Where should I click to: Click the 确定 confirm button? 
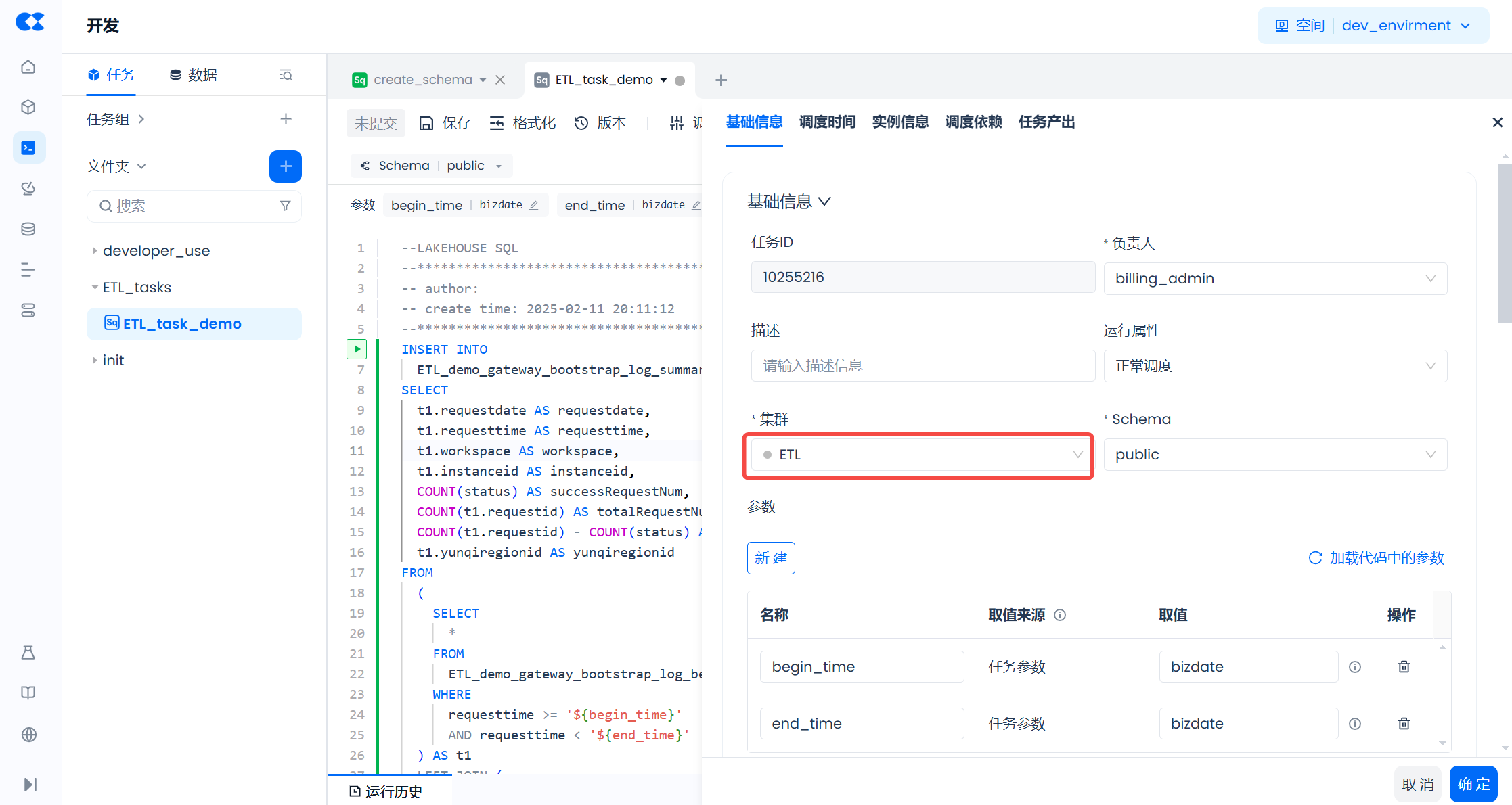(x=1473, y=785)
